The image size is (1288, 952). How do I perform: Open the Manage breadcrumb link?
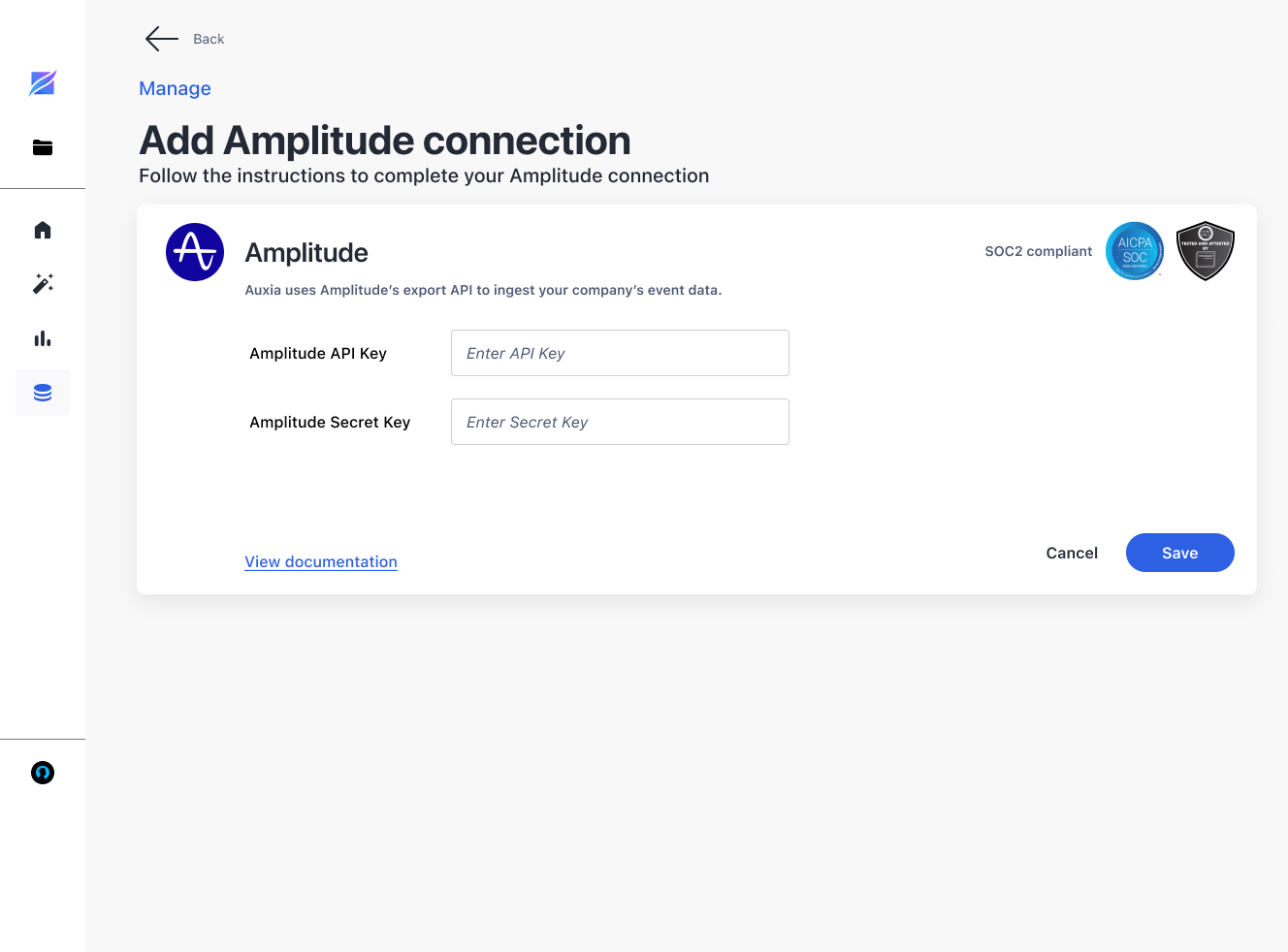[175, 88]
